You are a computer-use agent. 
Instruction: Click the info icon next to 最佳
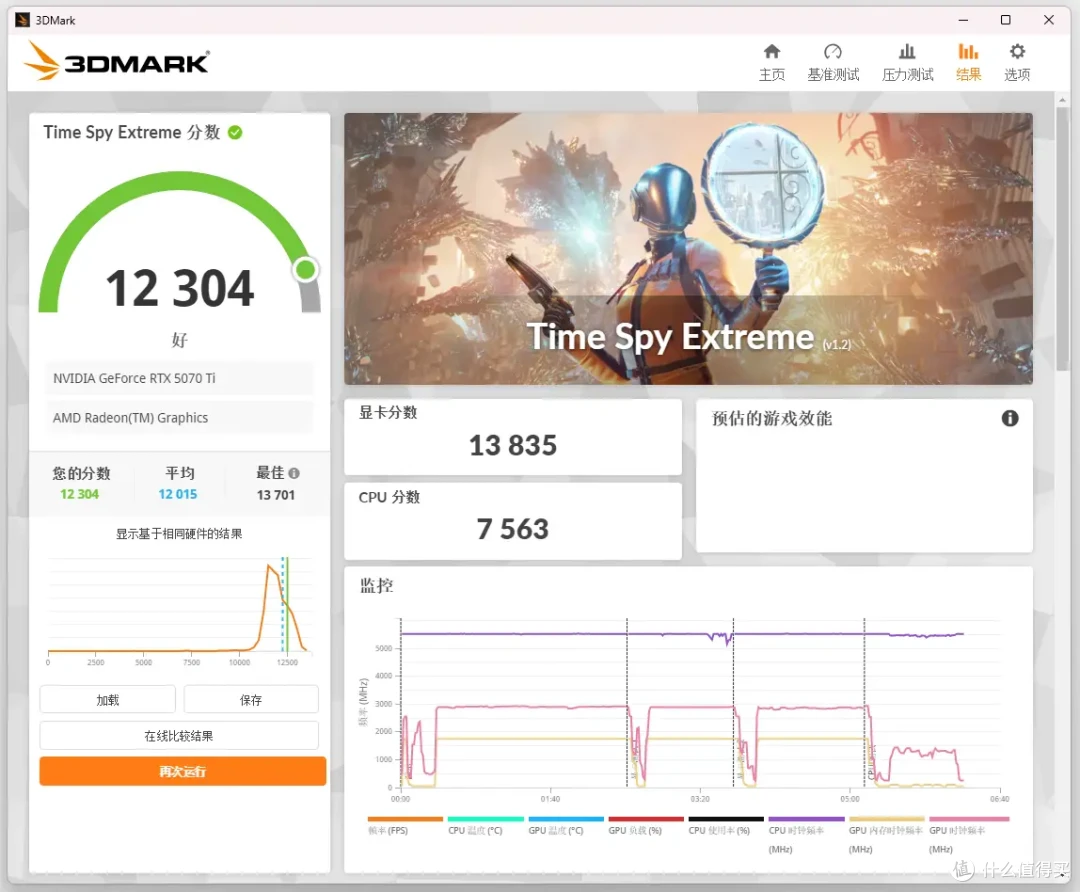(x=294, y=473)
